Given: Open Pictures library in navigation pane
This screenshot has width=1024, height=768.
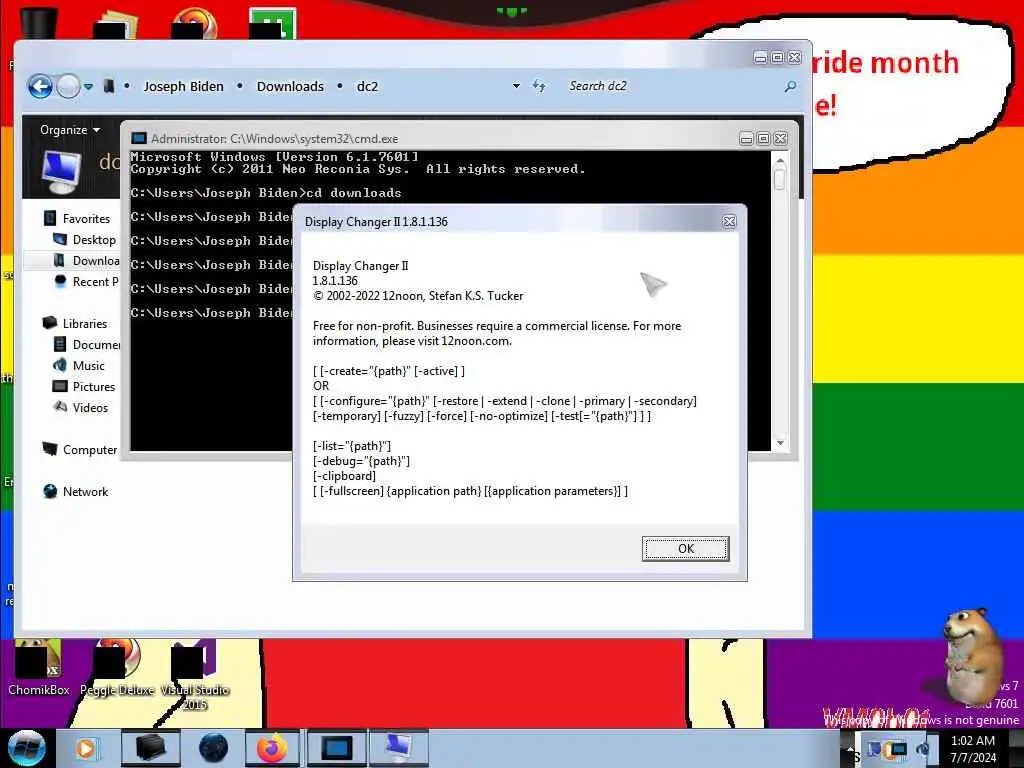Looking at the screenshot, I should point(84,387).
